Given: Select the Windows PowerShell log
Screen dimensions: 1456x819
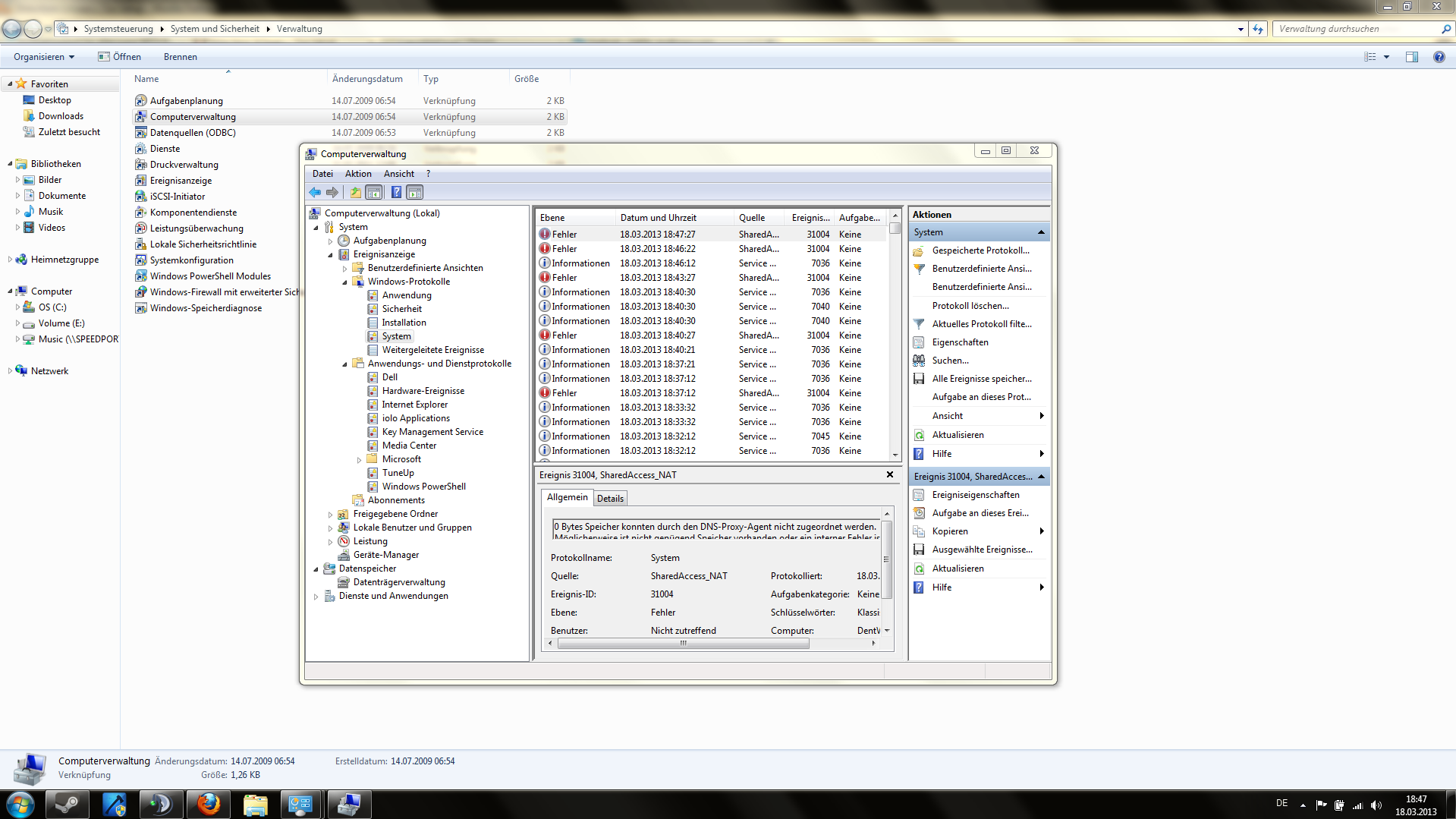Looking at the screenshot, I should coord(423,487).
